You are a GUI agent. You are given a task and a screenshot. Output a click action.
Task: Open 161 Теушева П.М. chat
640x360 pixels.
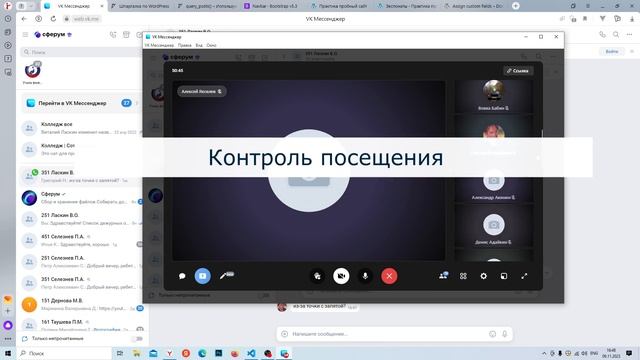pyautogui.click(x=81, y=325)
